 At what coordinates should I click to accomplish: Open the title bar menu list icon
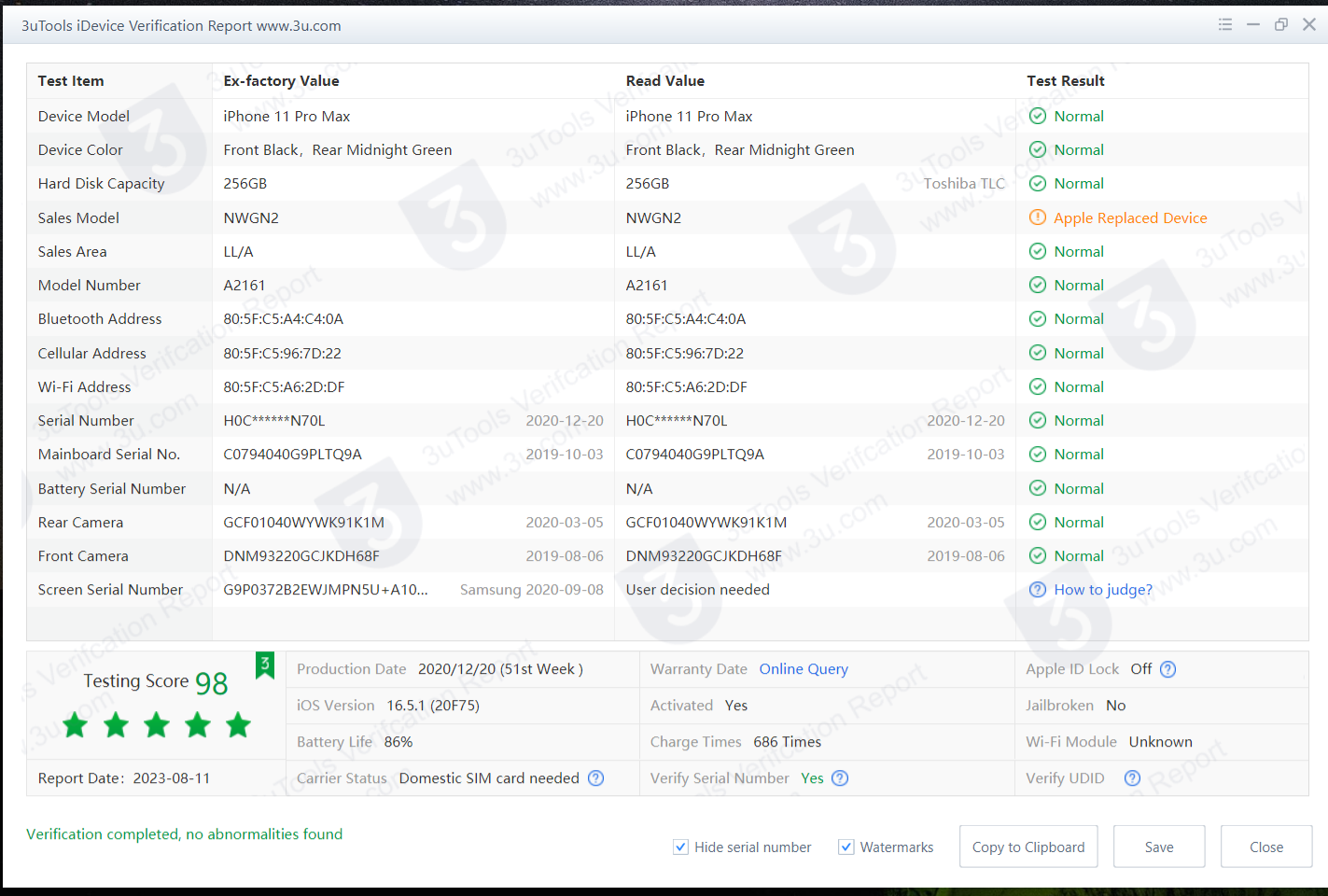click(x=1225, y=25)
